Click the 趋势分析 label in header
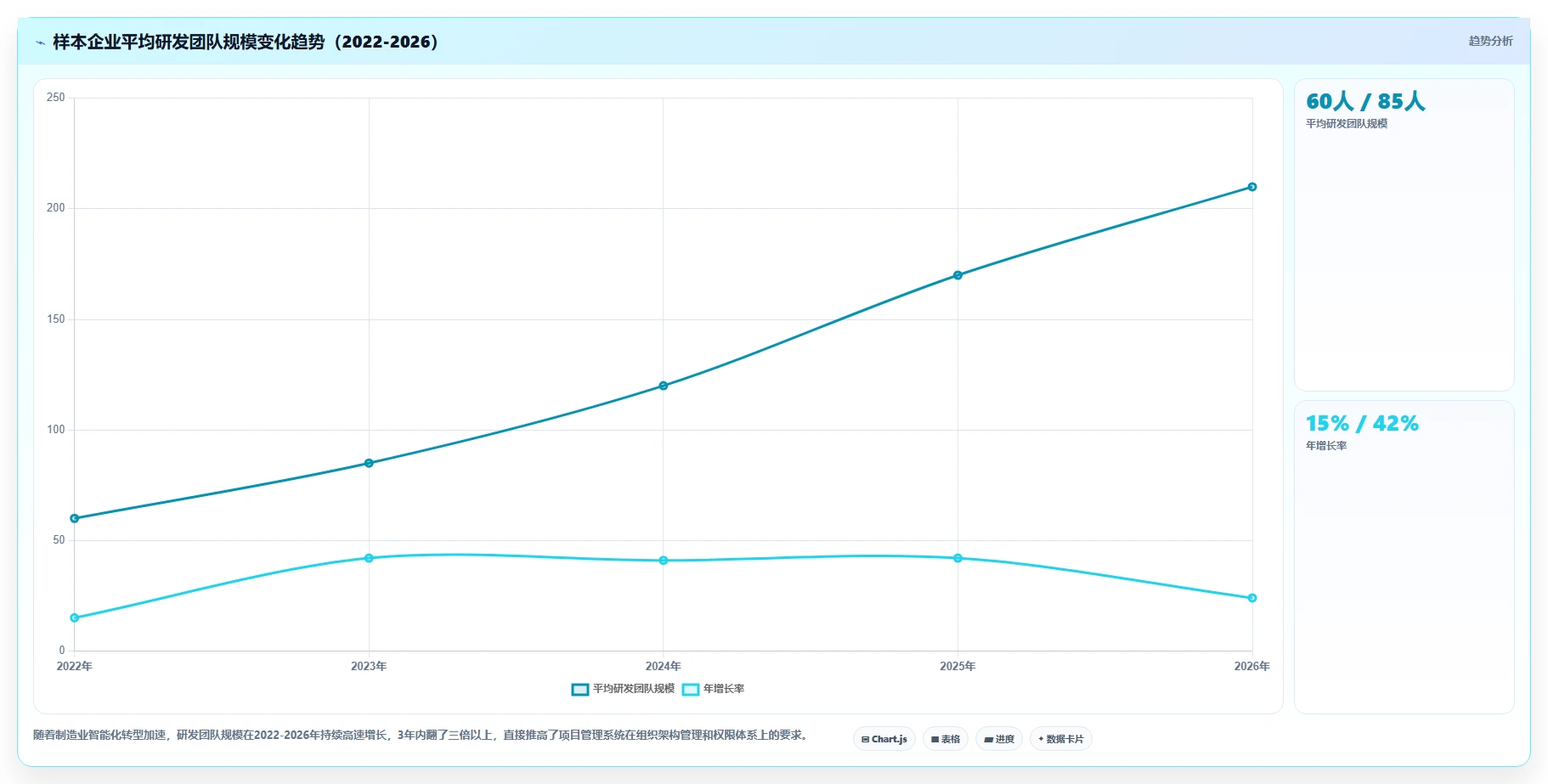This screenshot has height=784, width=1548. click(1490, 41)
